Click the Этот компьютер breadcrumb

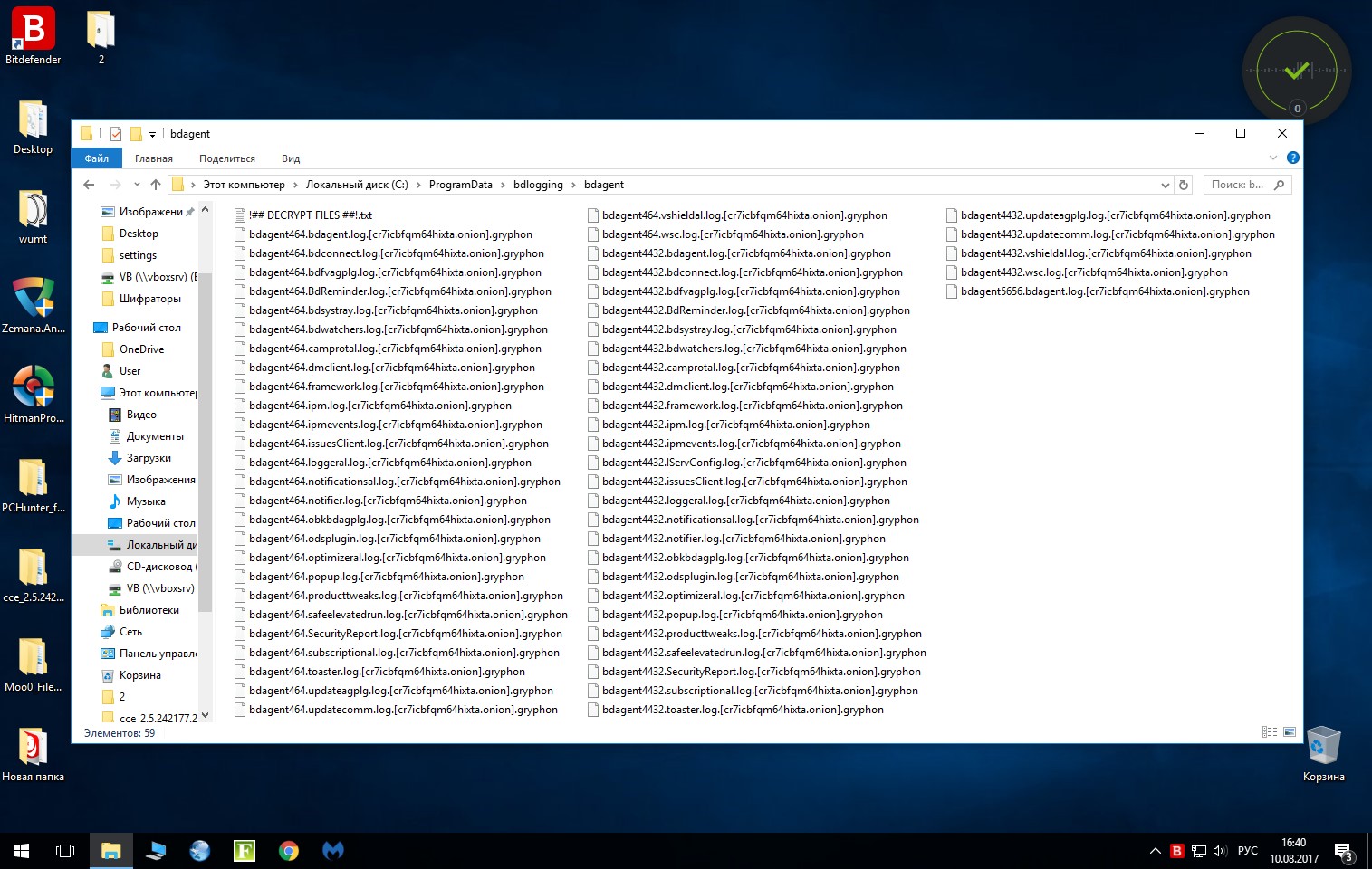[x=244, y=185]
